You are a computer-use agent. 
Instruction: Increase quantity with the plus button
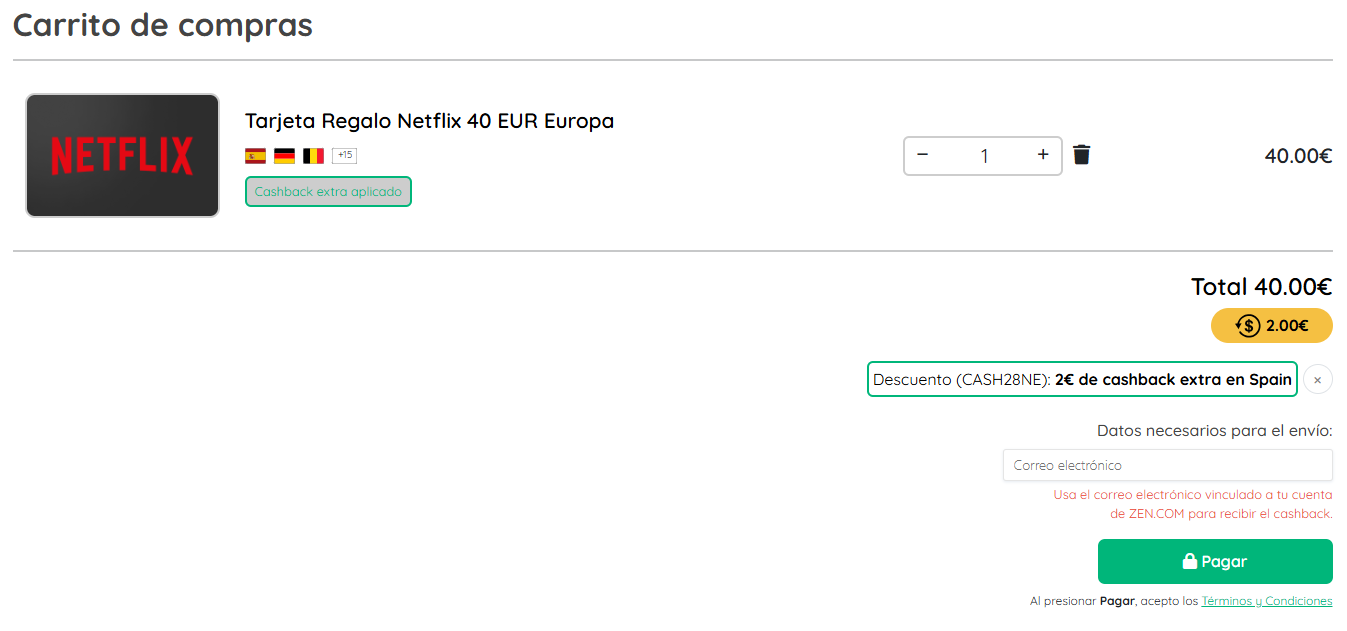coord(1042,155)
